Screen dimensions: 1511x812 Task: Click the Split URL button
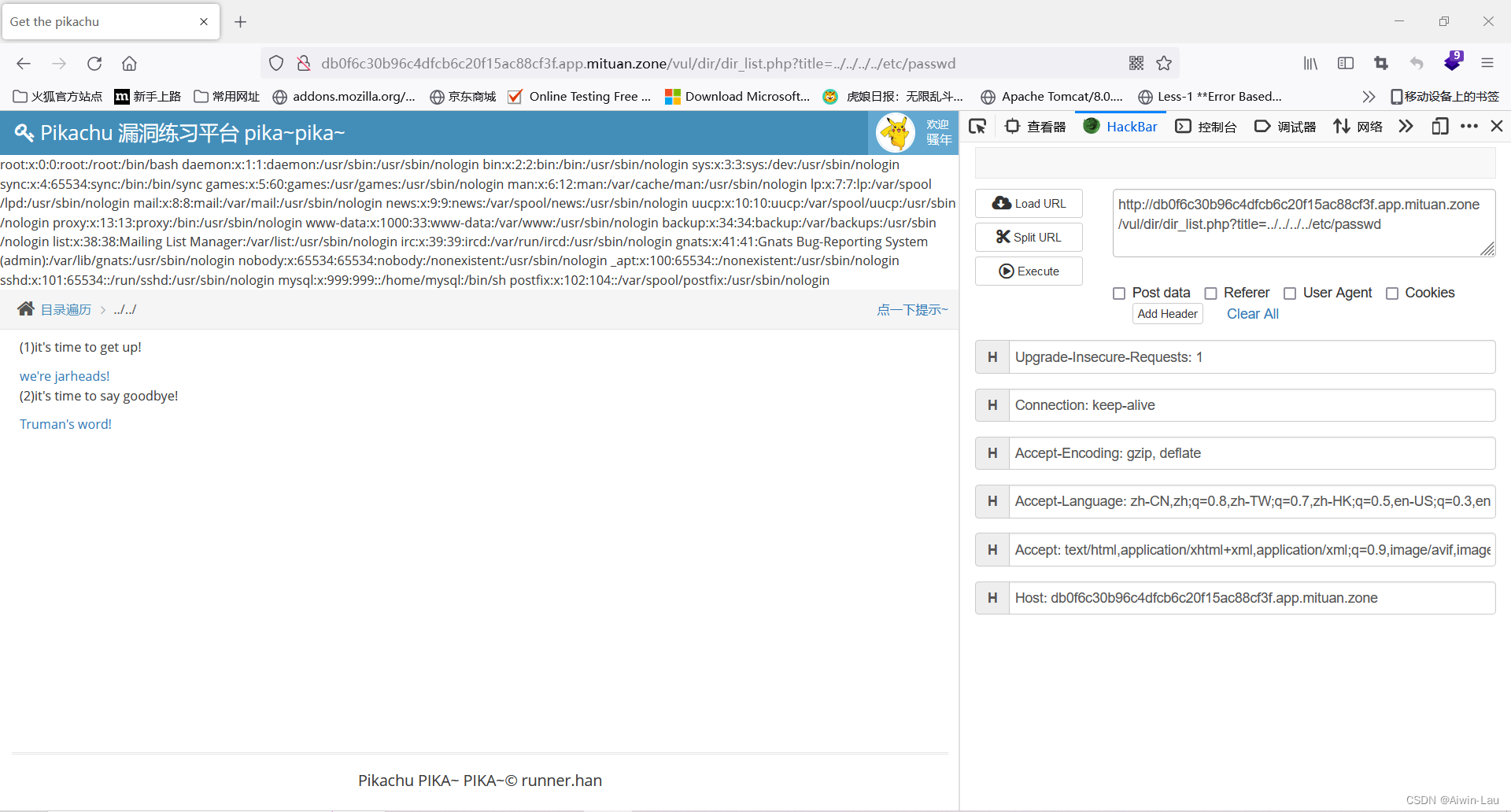[x=1029, y=238]
